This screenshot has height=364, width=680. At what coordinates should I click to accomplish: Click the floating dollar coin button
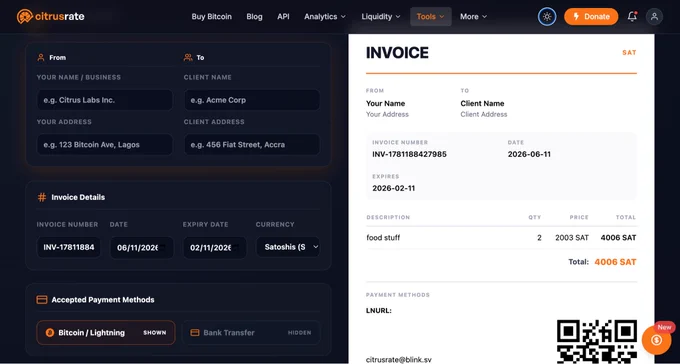coord(657,340)
